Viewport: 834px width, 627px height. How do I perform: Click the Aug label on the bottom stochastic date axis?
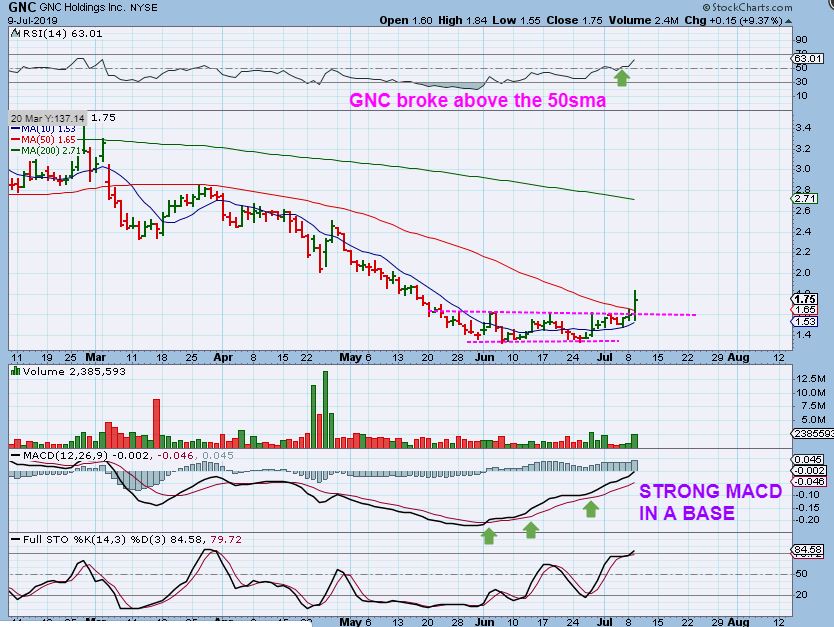(x=738, y=622)
